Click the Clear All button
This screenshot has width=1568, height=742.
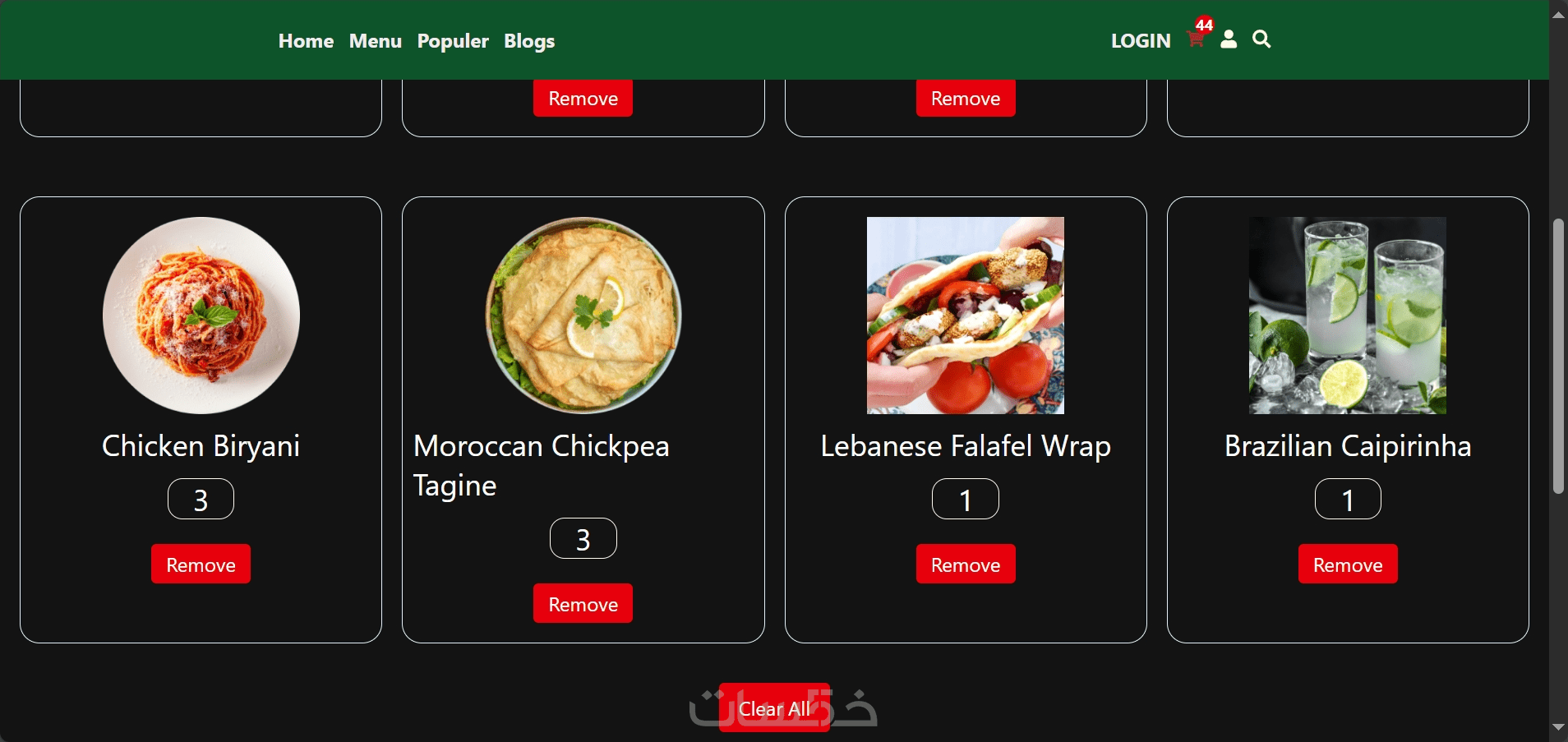click(774, 707)
